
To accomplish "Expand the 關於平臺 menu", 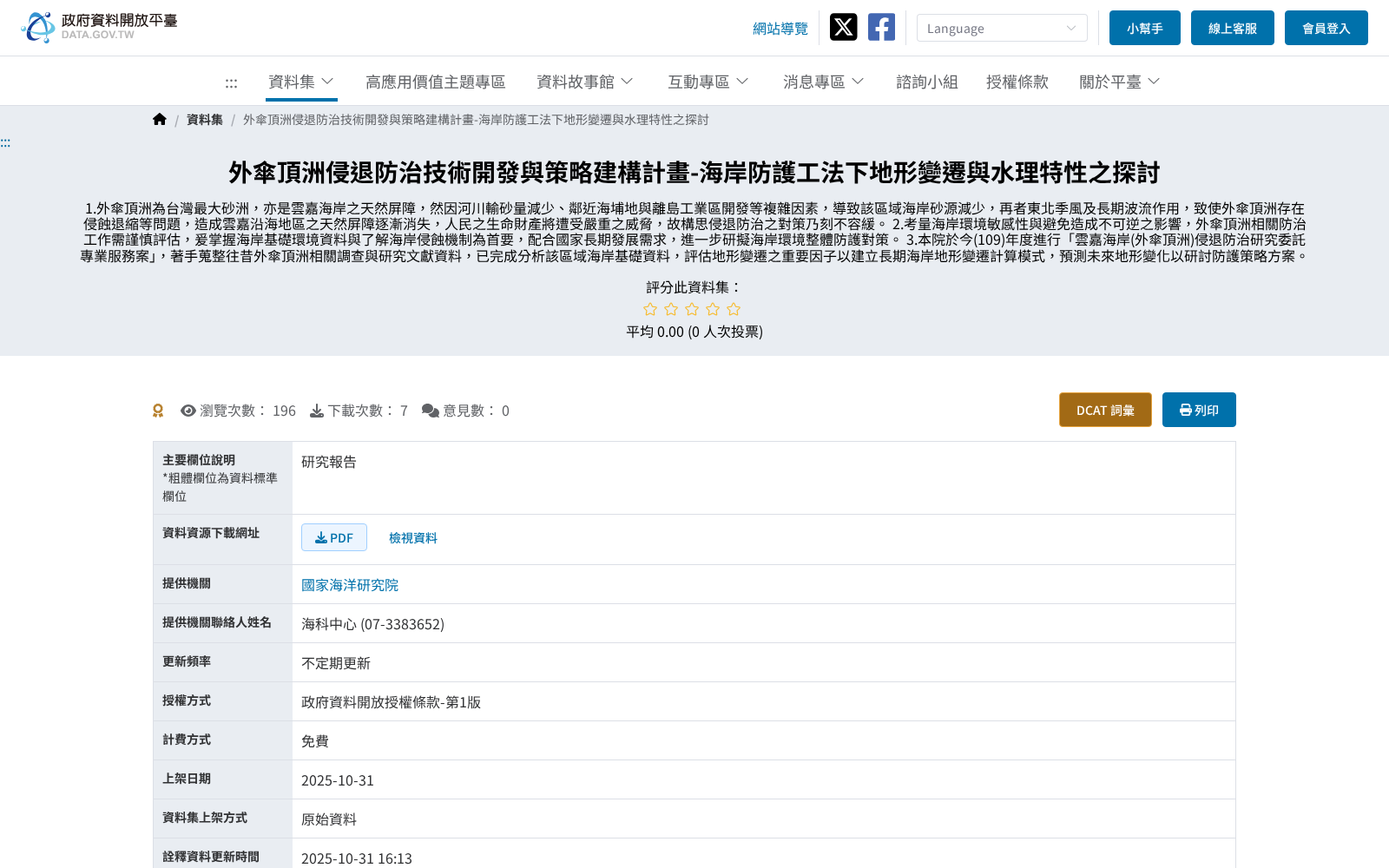I will tap(1120, 82).
